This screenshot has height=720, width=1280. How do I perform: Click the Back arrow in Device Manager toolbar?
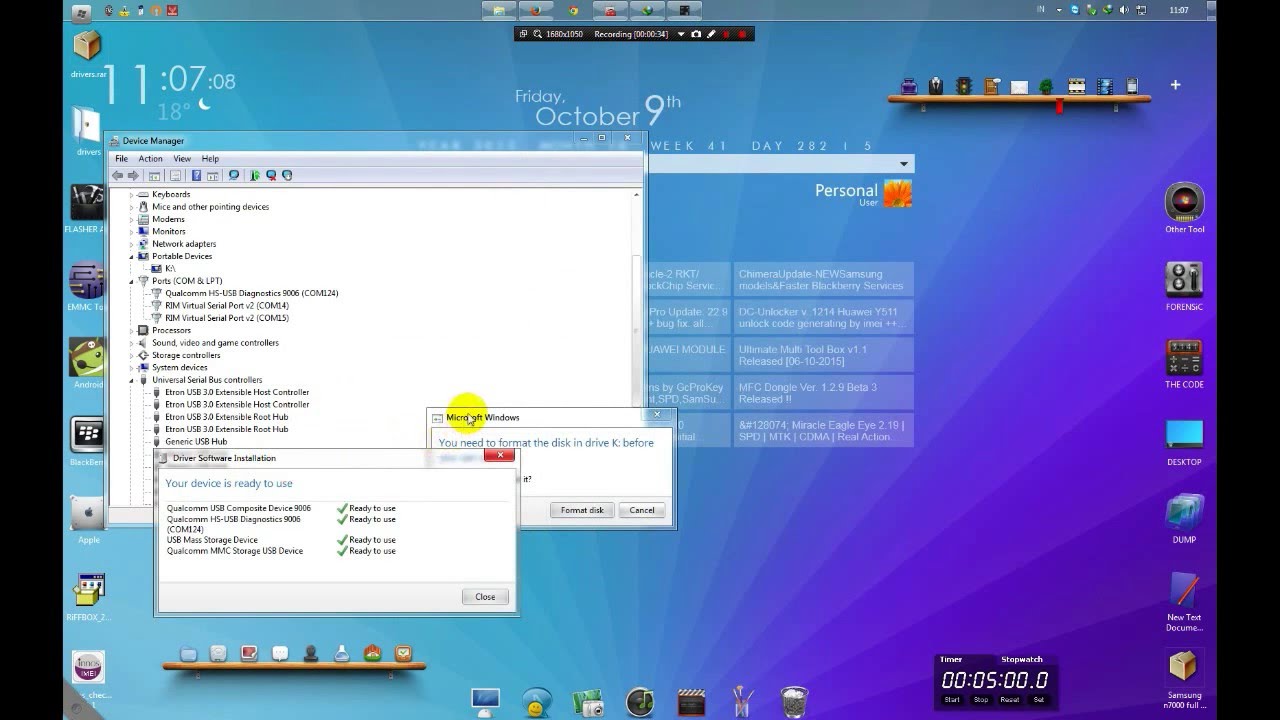(118, 175)
